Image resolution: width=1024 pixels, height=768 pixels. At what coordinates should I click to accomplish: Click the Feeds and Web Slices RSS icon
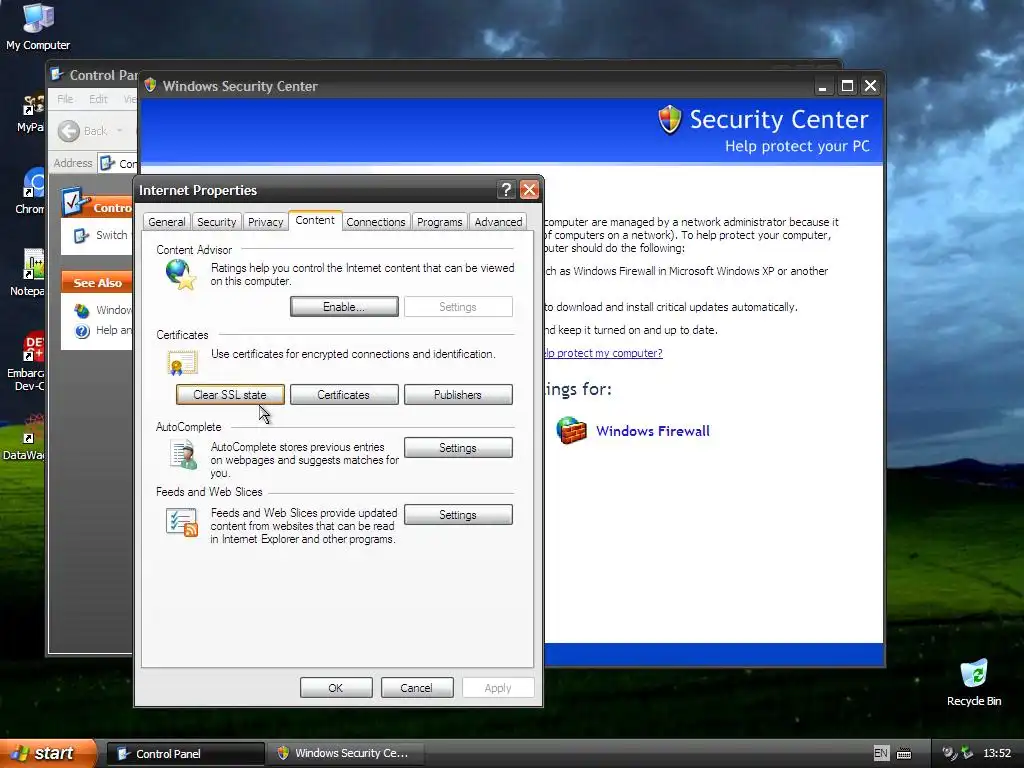point(182,522)
